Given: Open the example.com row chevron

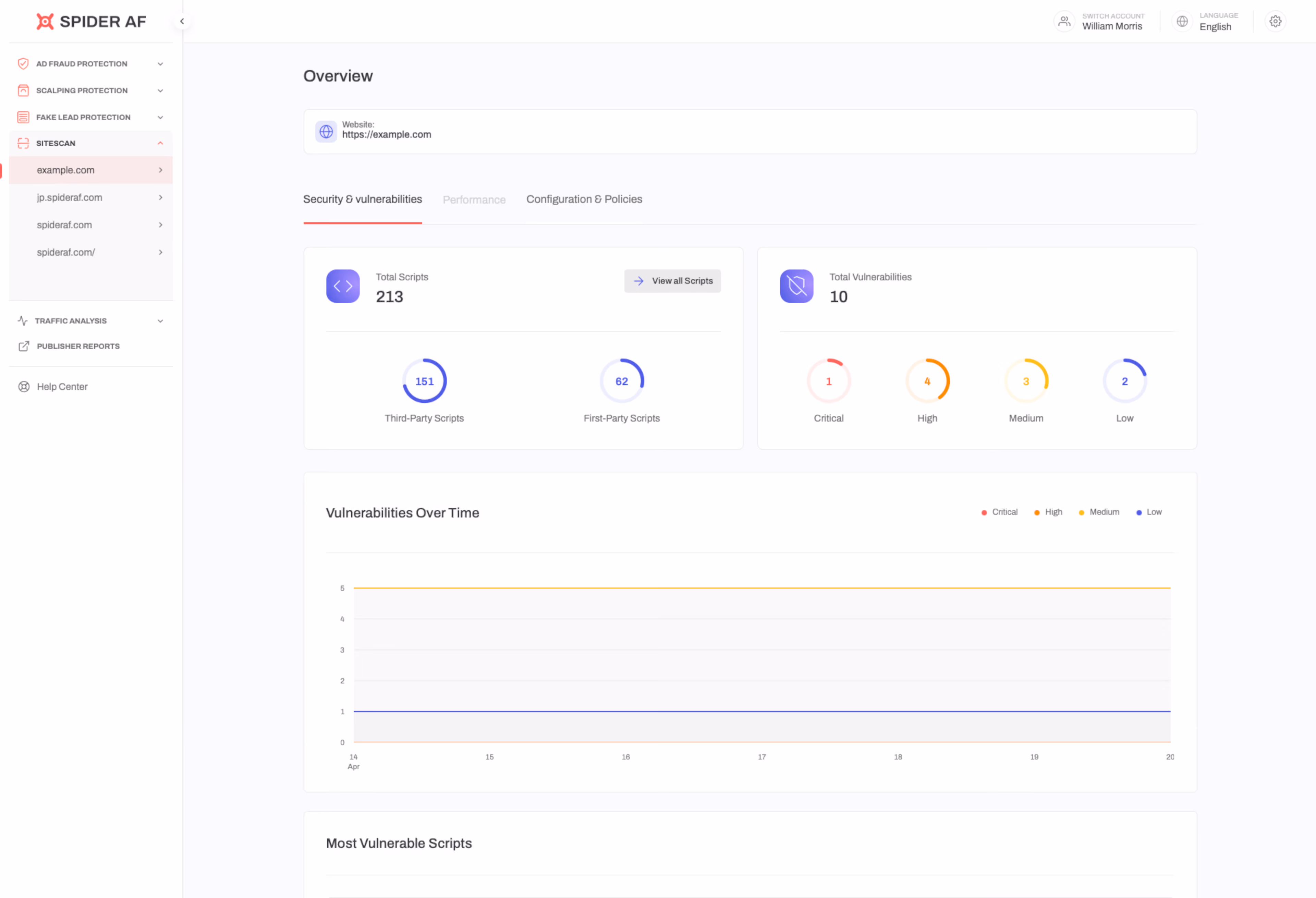Looking at the screenshot, I should tap(161, 170).
